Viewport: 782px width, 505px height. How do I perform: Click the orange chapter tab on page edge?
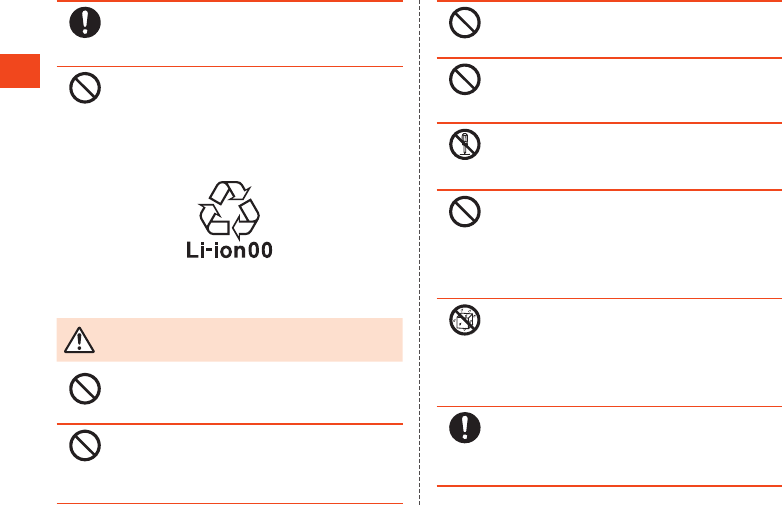pyautogui.click(x=20, y=71)
